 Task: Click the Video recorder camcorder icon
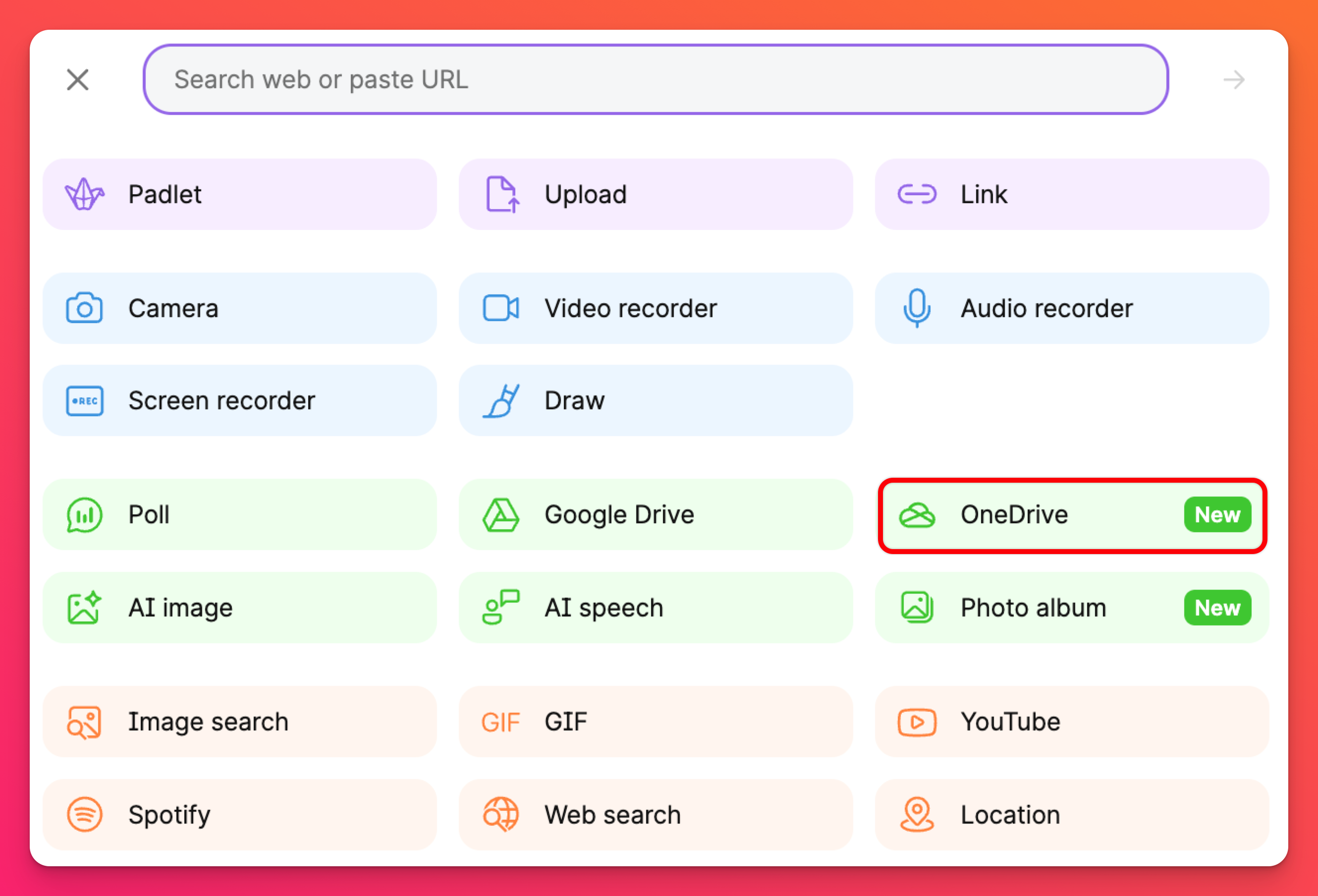click(501, 309)
